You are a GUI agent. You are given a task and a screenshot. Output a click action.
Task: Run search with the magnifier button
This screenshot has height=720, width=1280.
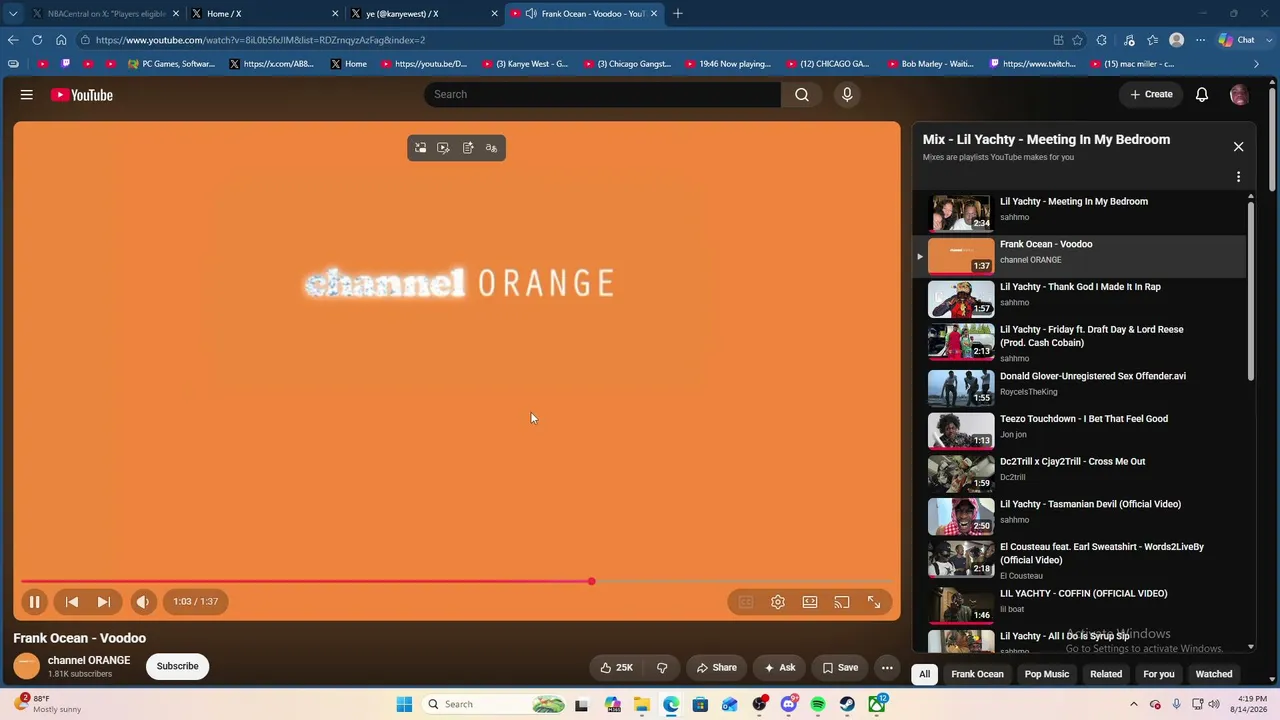click(802, 94)
